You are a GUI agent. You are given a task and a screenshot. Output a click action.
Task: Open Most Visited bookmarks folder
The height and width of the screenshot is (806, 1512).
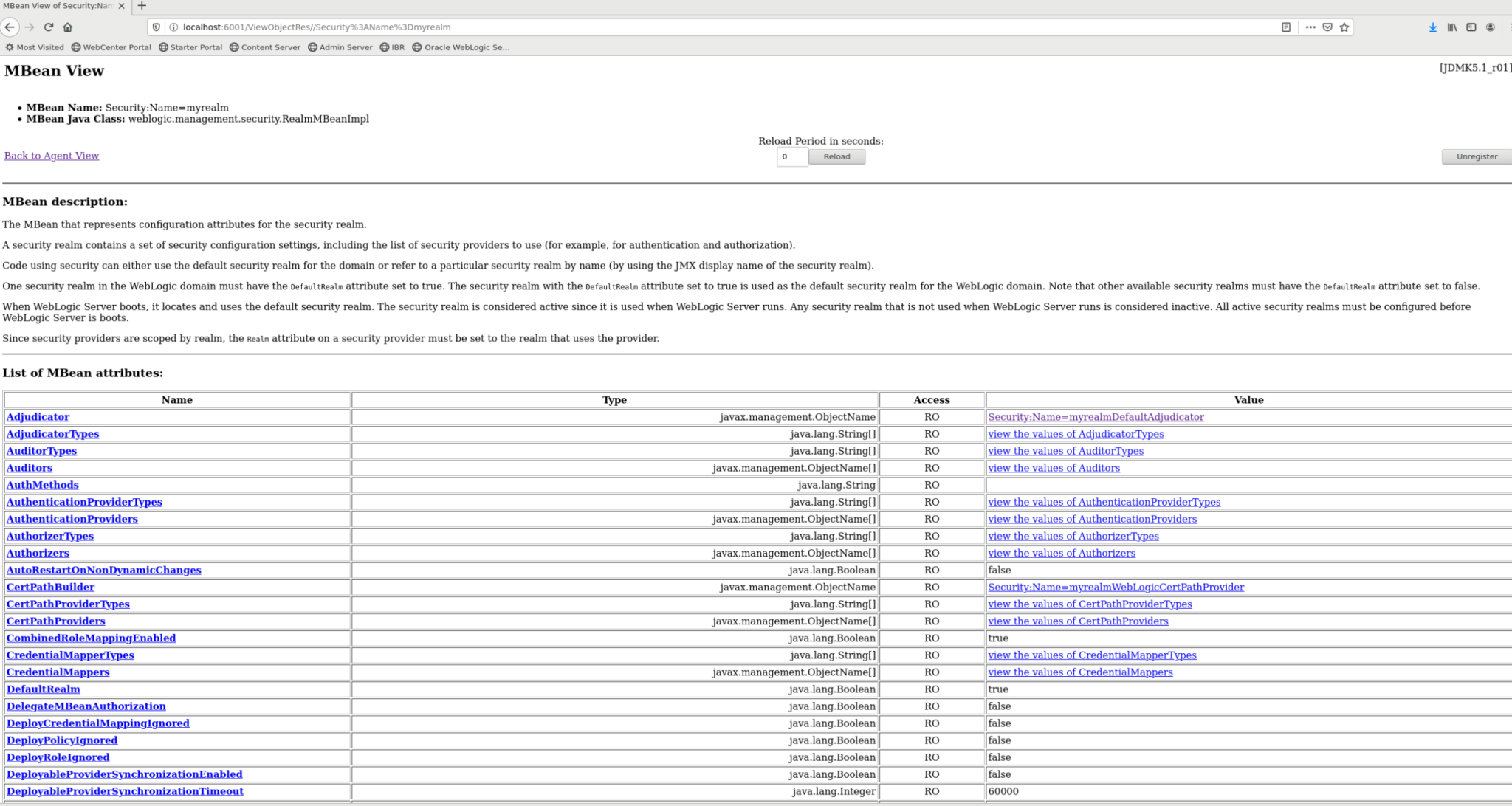click(35, 47)
